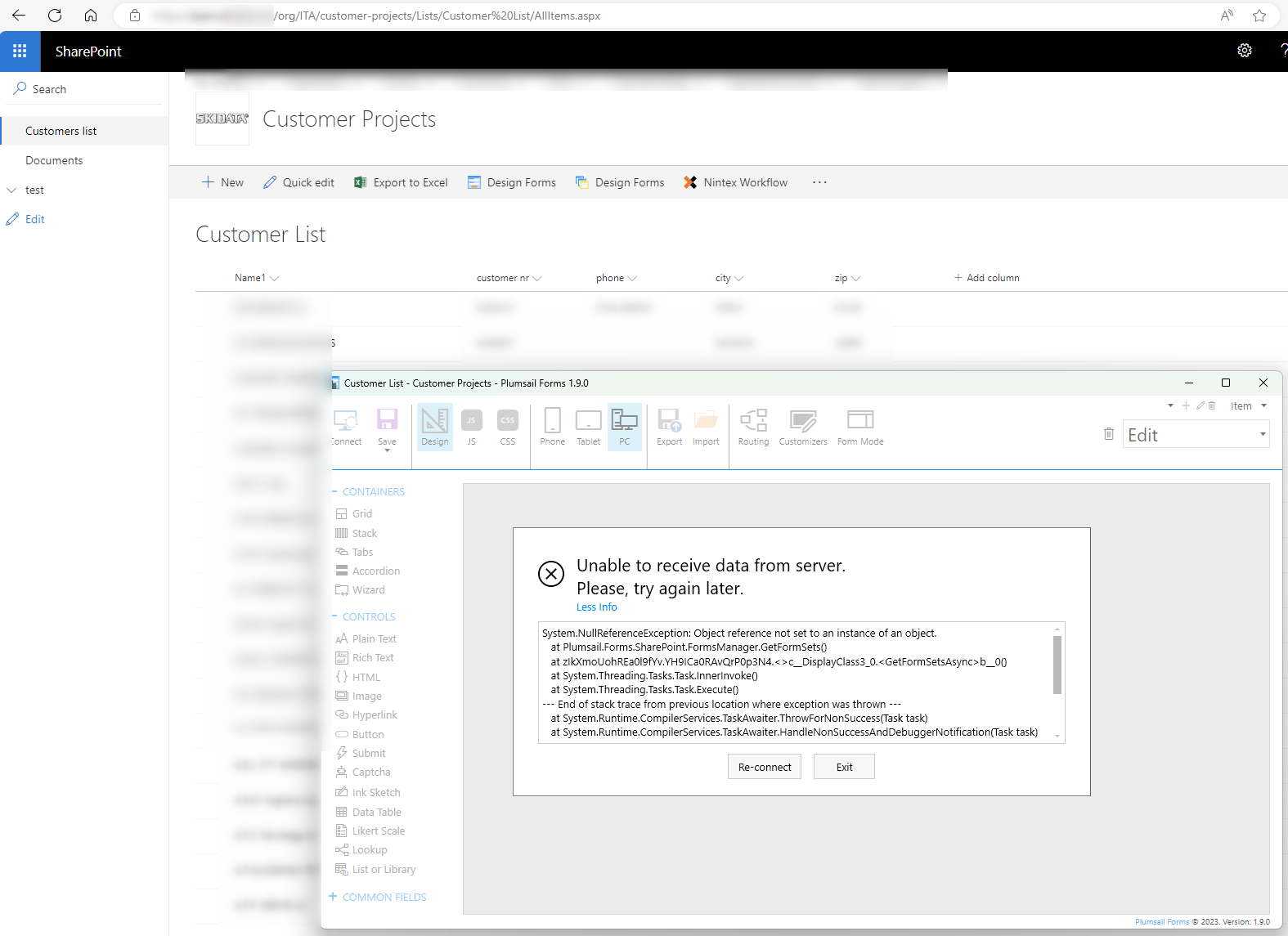Select Customers list in left navigation

[x=61, y=131]
